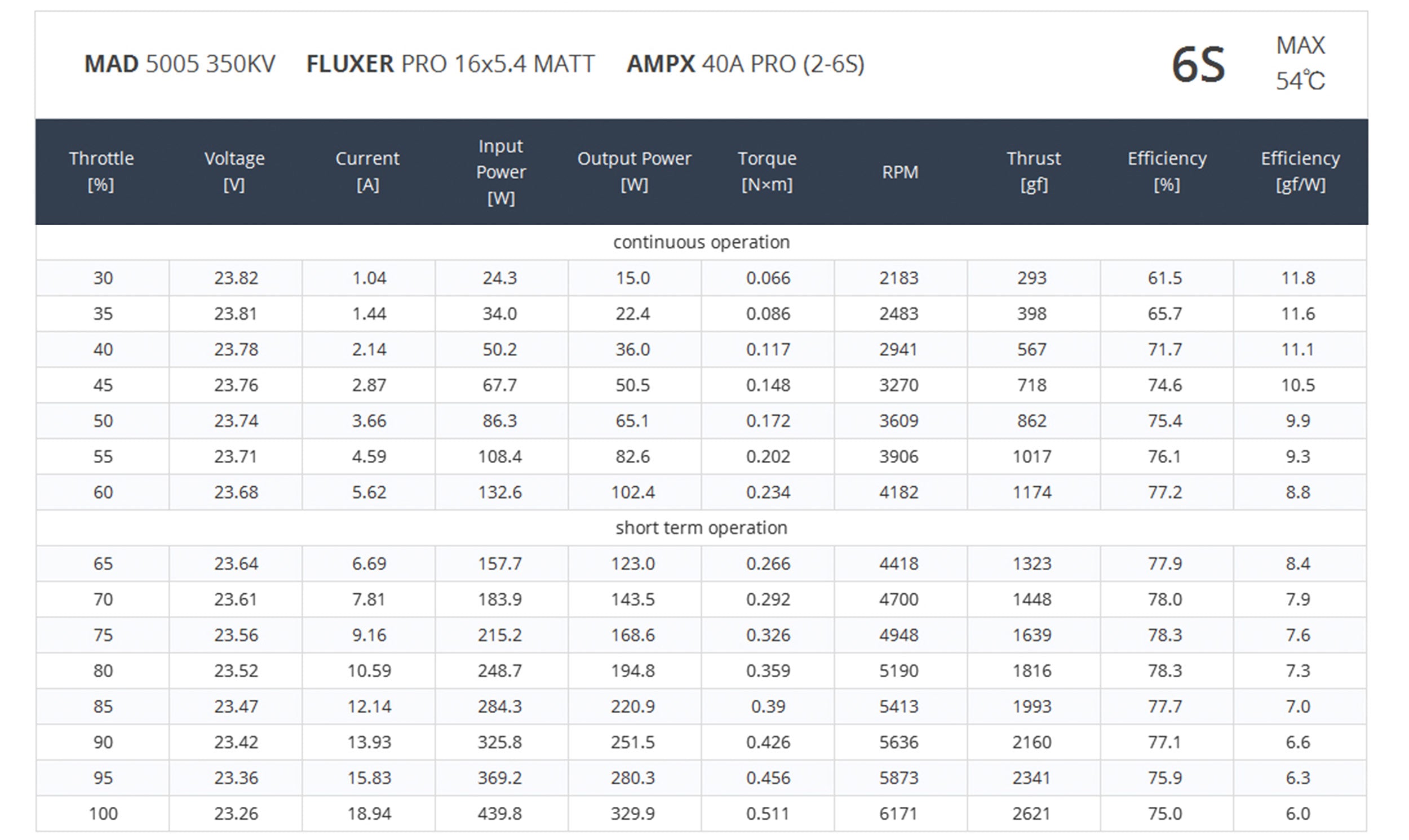
Task: Click the Voltage [V] column header
Action: pyautogui.click(x=234, y=171)
